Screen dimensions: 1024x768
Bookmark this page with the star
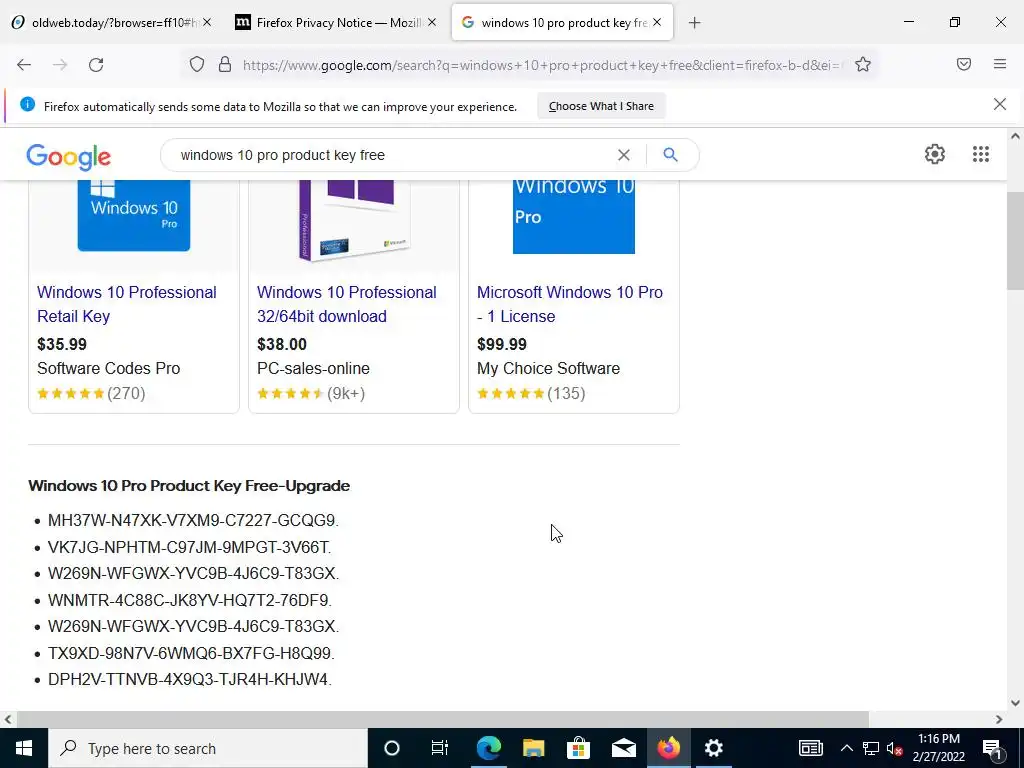pyautogui.click(x=863, y=65)
